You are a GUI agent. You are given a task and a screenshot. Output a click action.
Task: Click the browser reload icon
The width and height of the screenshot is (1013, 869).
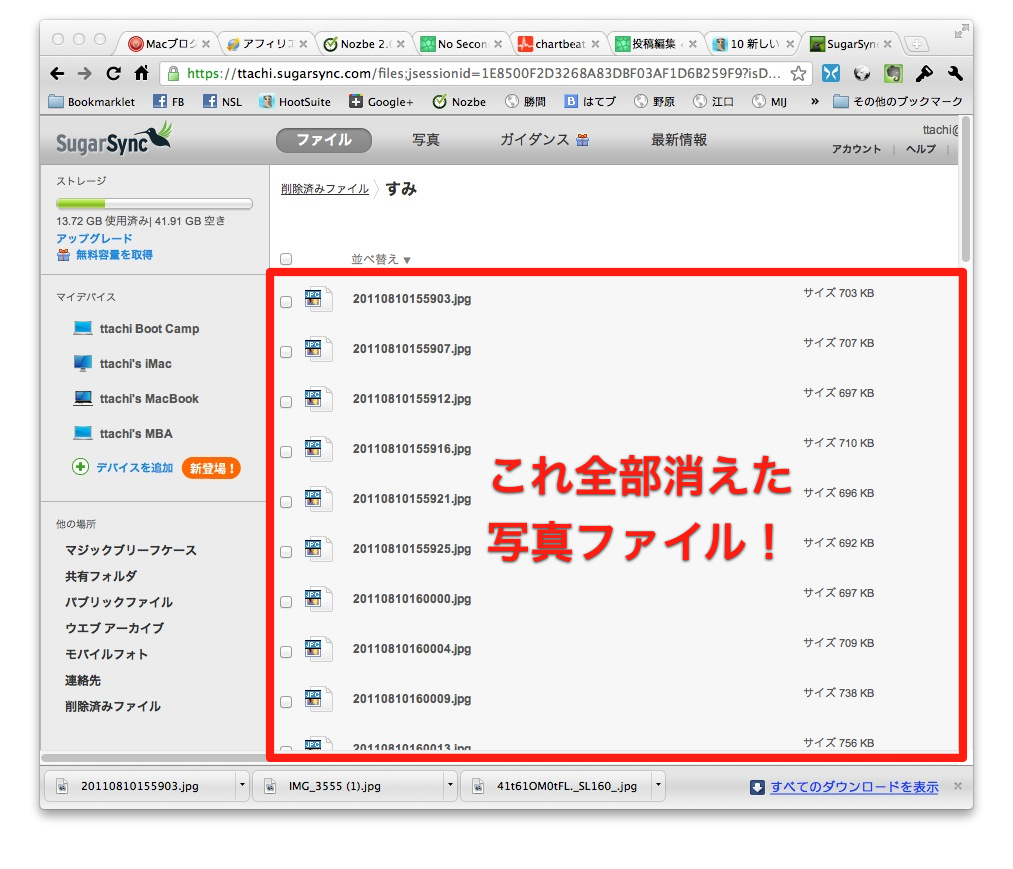(x=114, y=73)
